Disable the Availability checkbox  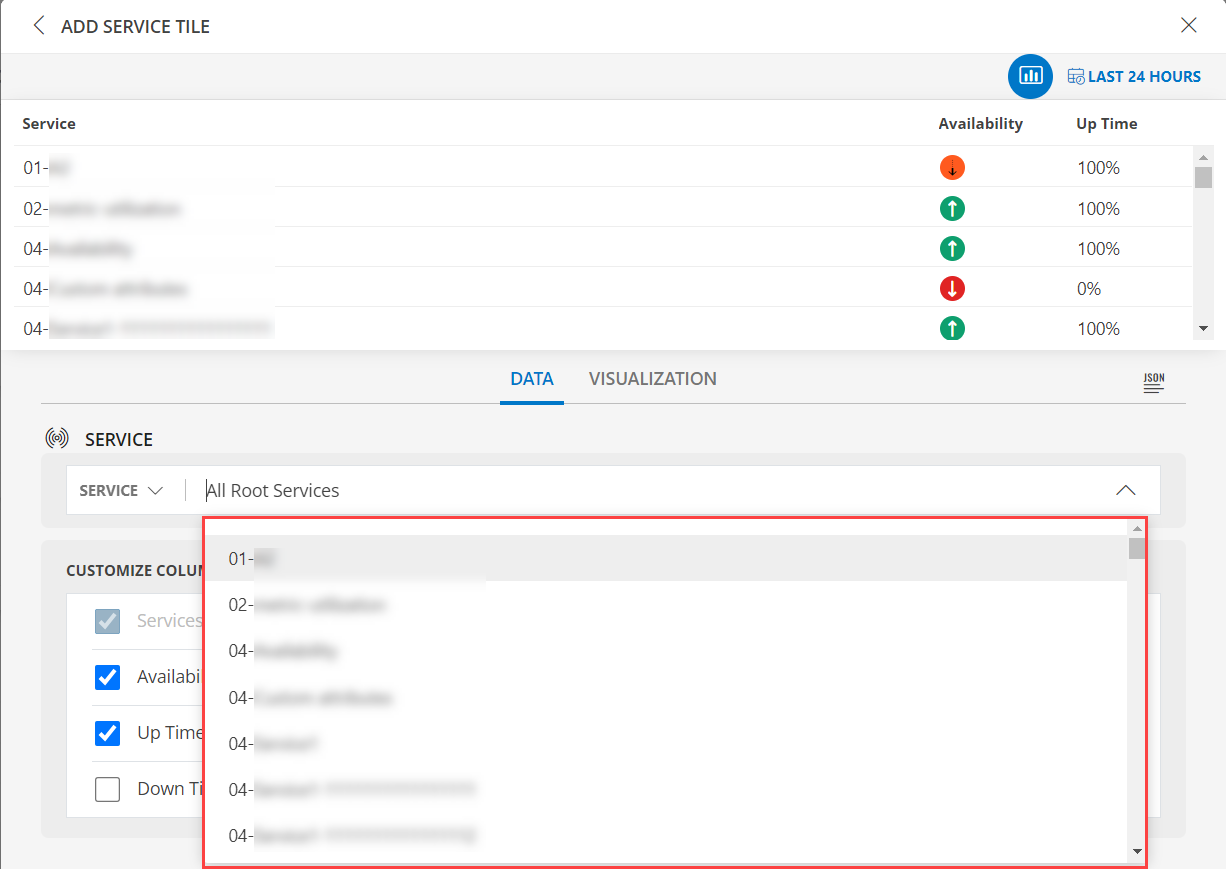tap(107, 677)
